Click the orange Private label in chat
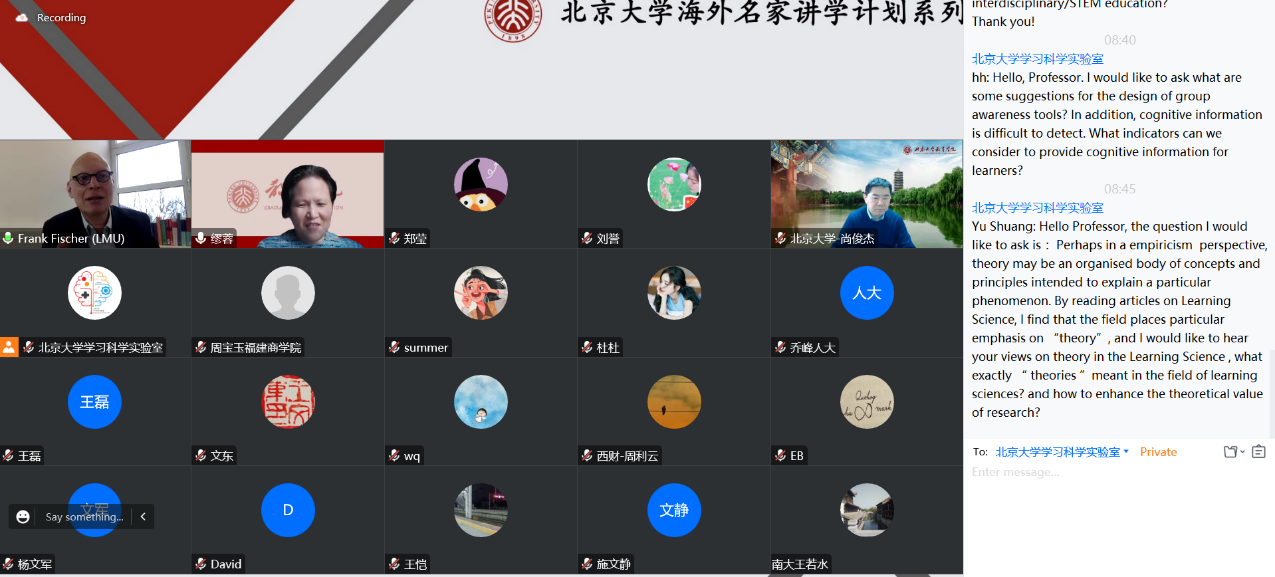Screen dimensions: 1275x577 tap(1158, 452)
